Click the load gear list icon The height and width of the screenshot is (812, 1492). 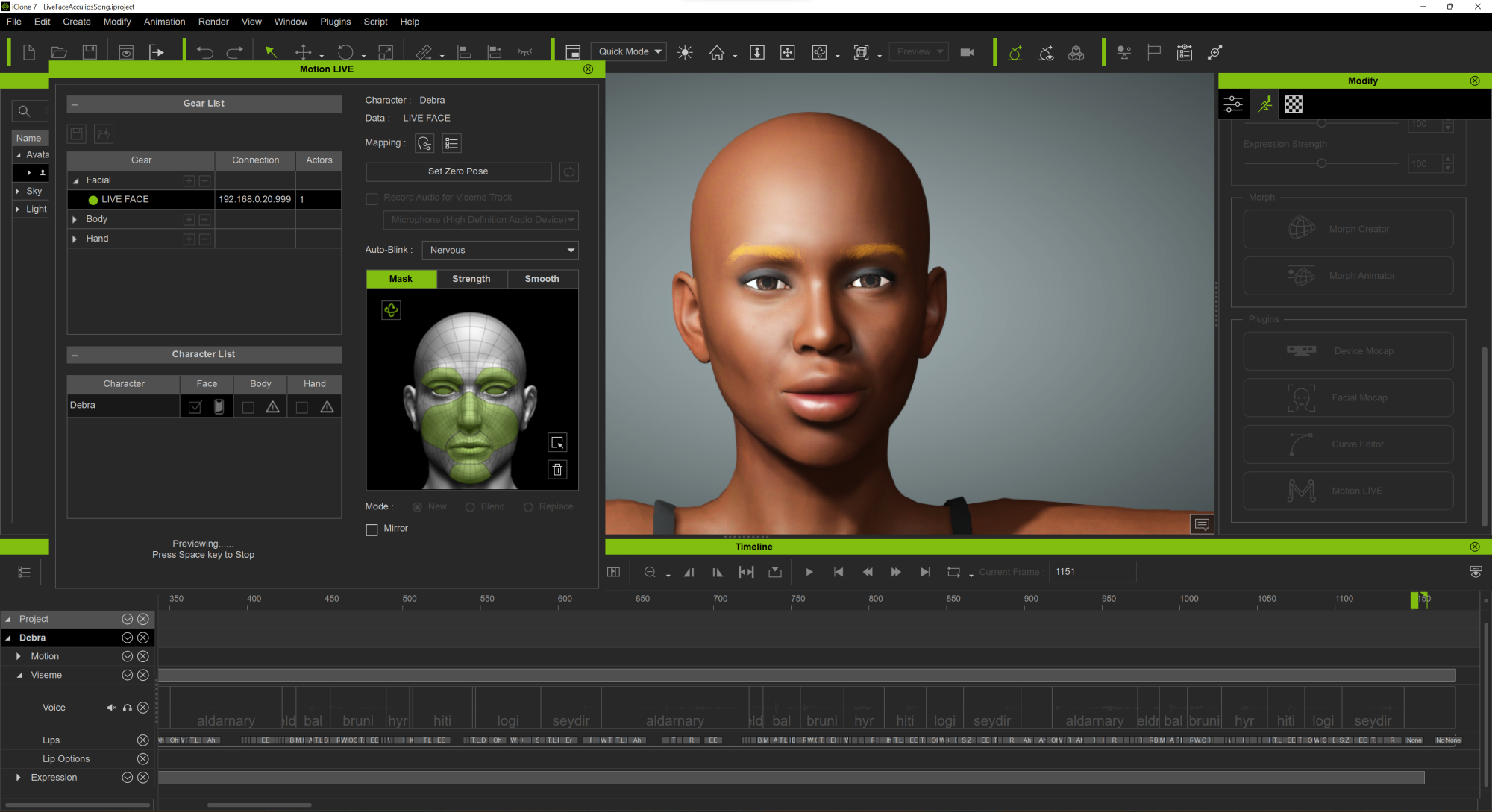[104, 134]
